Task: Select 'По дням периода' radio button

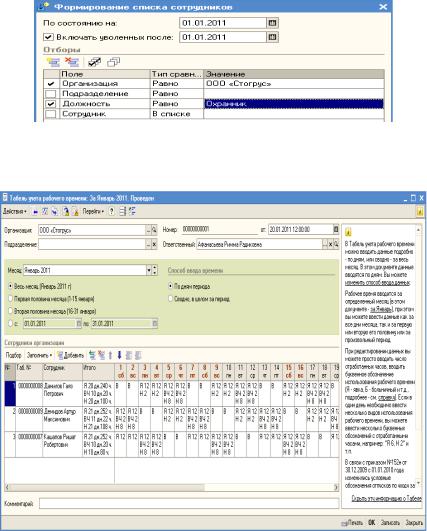Action: 171,286
